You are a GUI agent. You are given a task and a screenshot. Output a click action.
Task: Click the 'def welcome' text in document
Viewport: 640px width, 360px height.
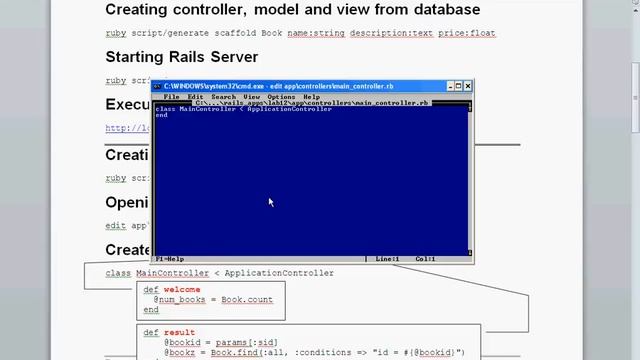tap(171, 289)
